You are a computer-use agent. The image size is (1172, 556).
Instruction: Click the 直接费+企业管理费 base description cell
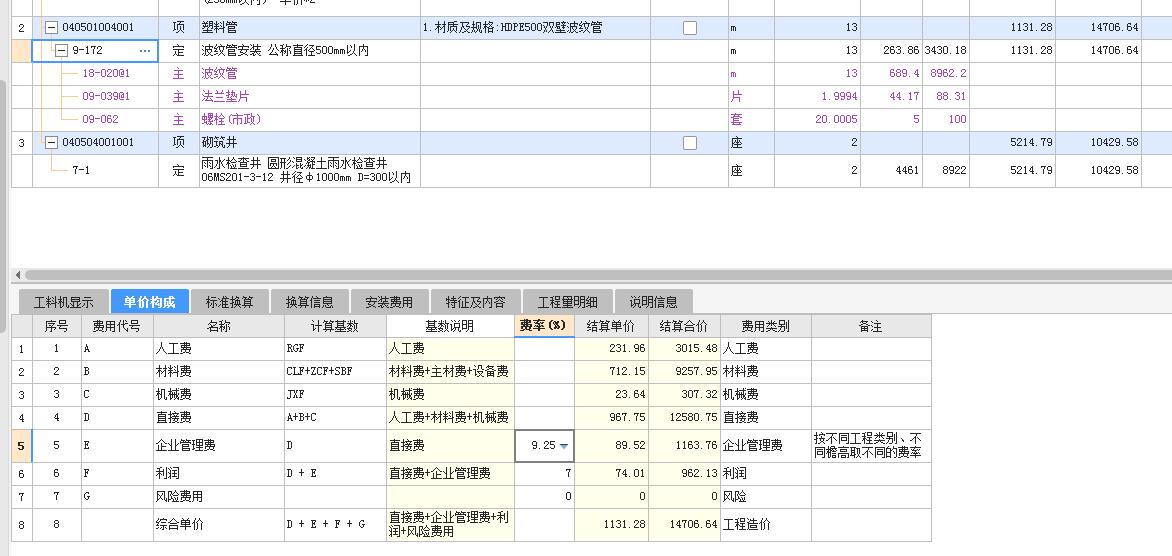(x=450, y=473)
